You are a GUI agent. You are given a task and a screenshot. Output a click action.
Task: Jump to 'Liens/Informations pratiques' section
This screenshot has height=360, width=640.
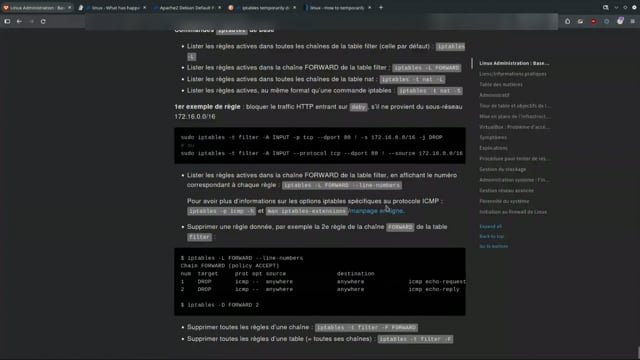(513, 74)
